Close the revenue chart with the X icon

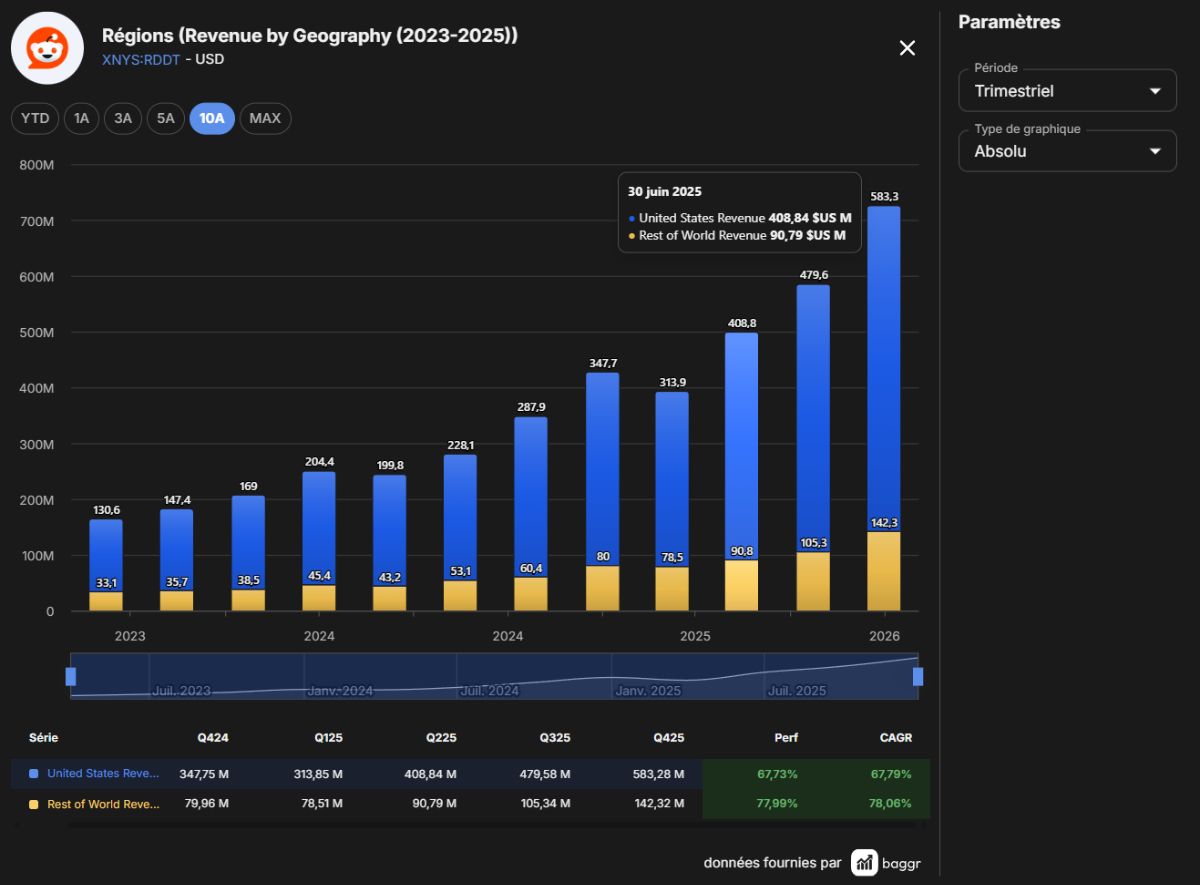pyautogui.click(x=907, y=48)
